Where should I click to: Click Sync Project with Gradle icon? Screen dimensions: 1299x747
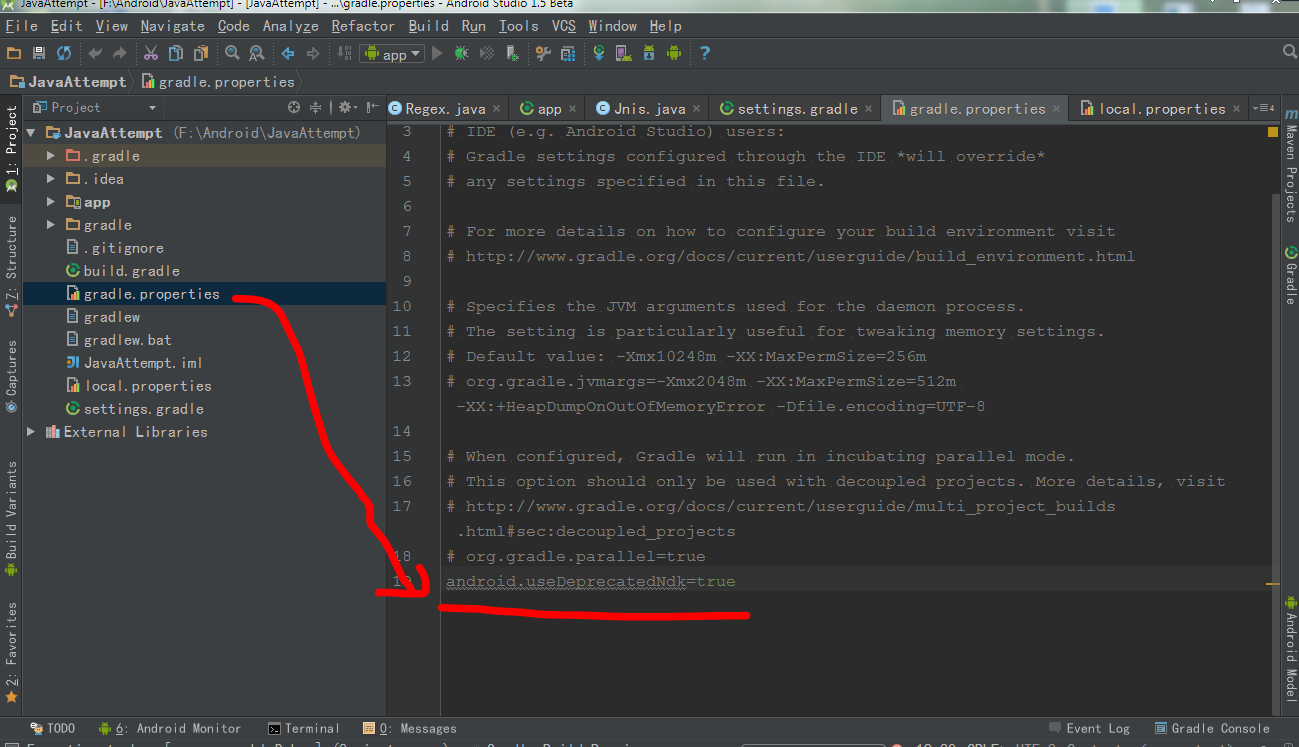pos(599,53)
